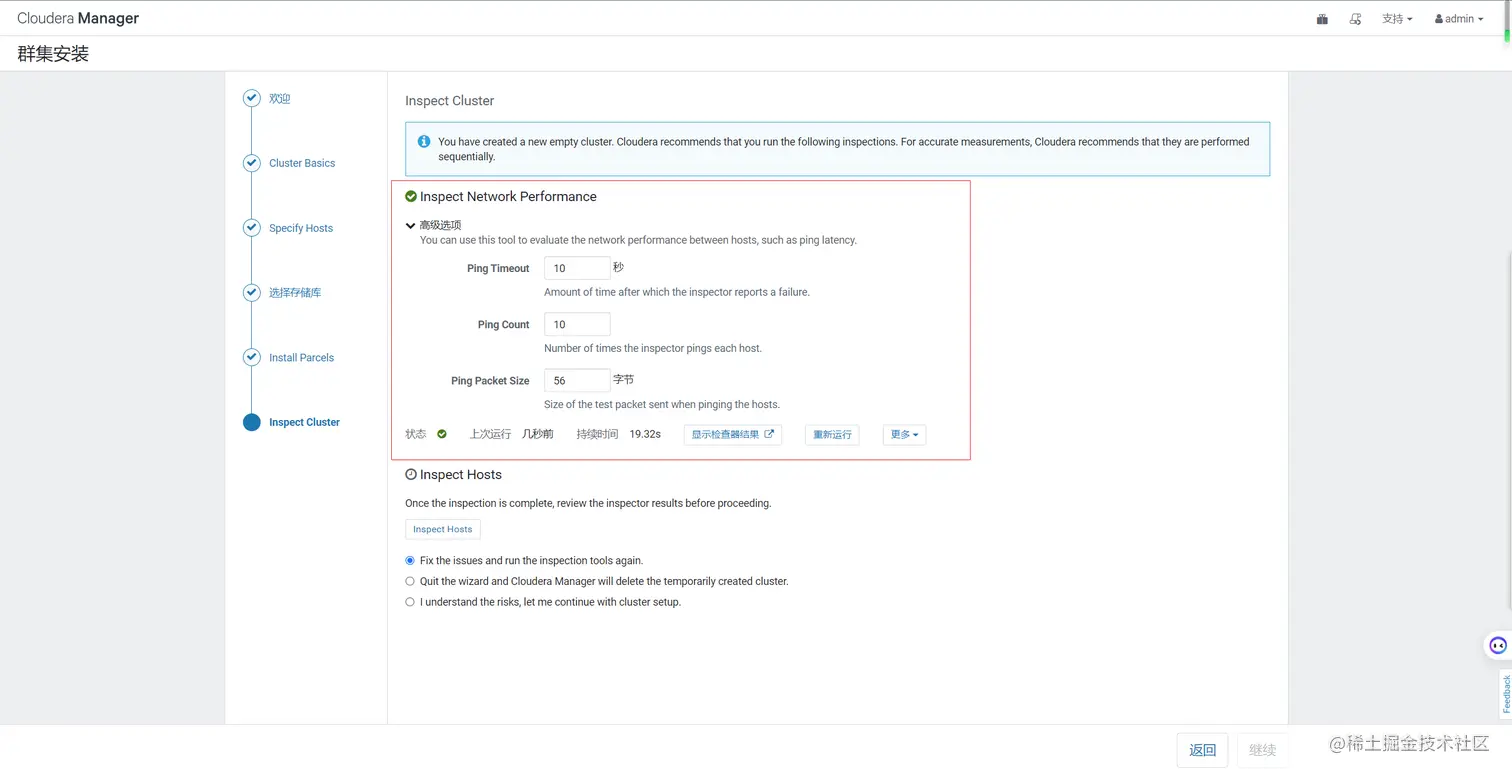This screenshot has height=776, width=1512.
Task: Click the Inspect Cluster current step circle
Action: [x=252, y=422]
